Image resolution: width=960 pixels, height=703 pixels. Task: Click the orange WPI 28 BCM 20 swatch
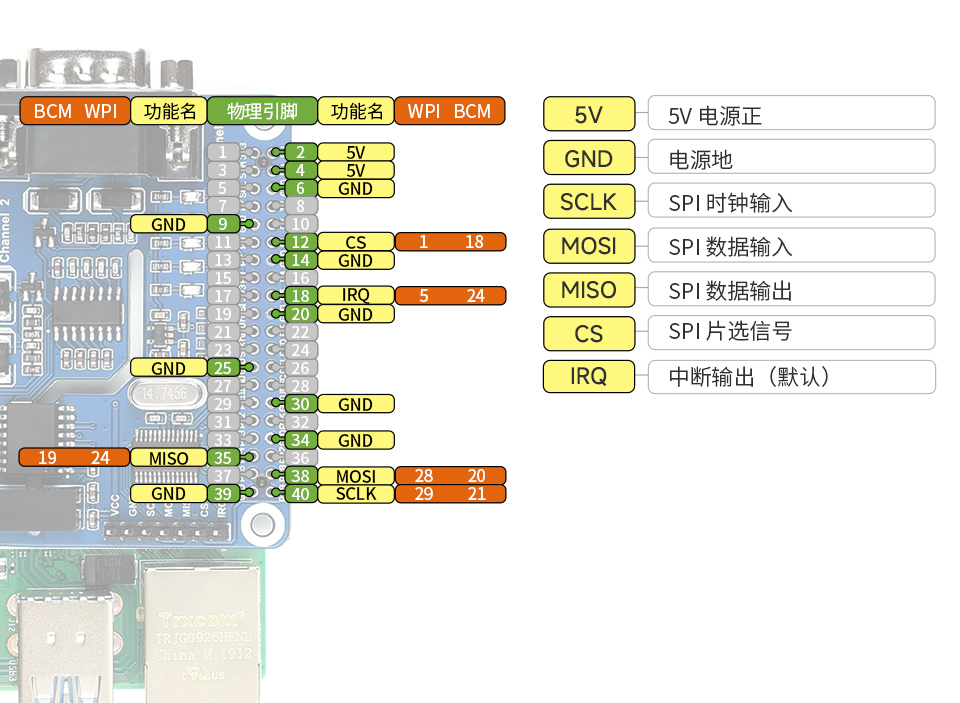click(450, 477)
